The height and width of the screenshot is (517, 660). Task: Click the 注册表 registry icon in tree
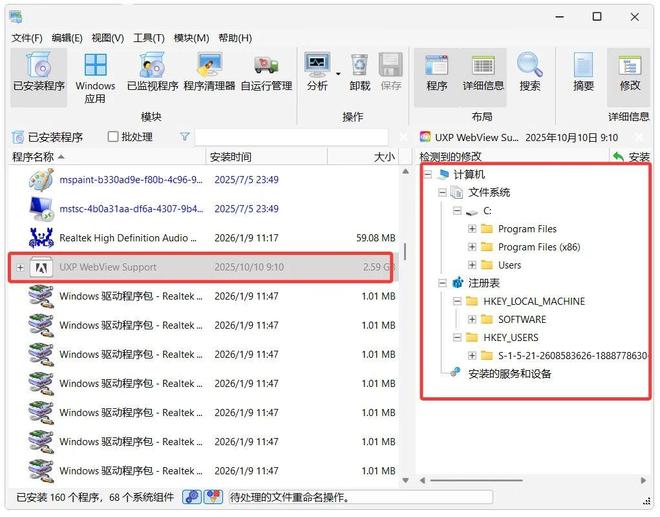tap(458, 282)
